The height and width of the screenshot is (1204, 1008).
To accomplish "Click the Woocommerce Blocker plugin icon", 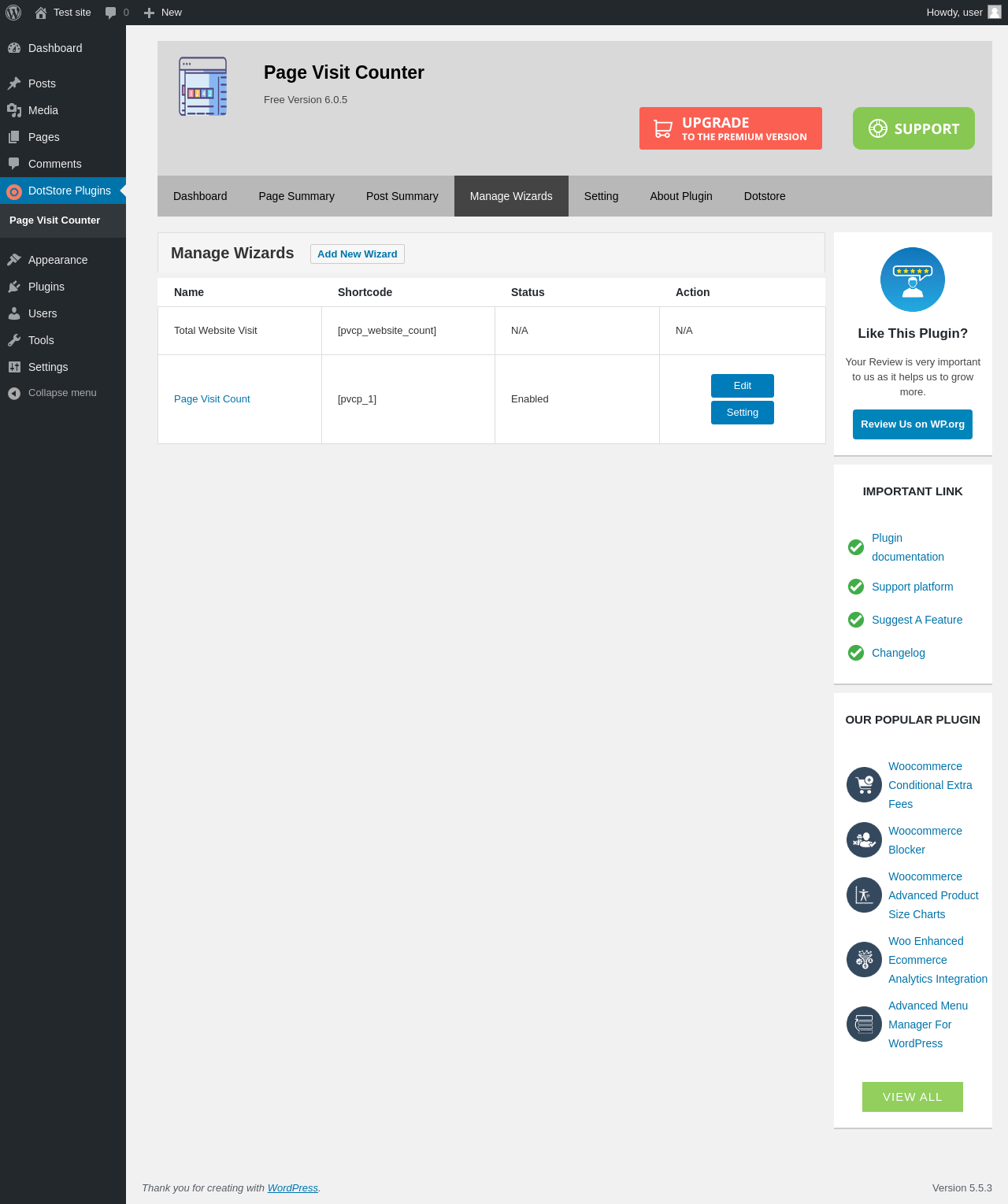I will [864, 840].
